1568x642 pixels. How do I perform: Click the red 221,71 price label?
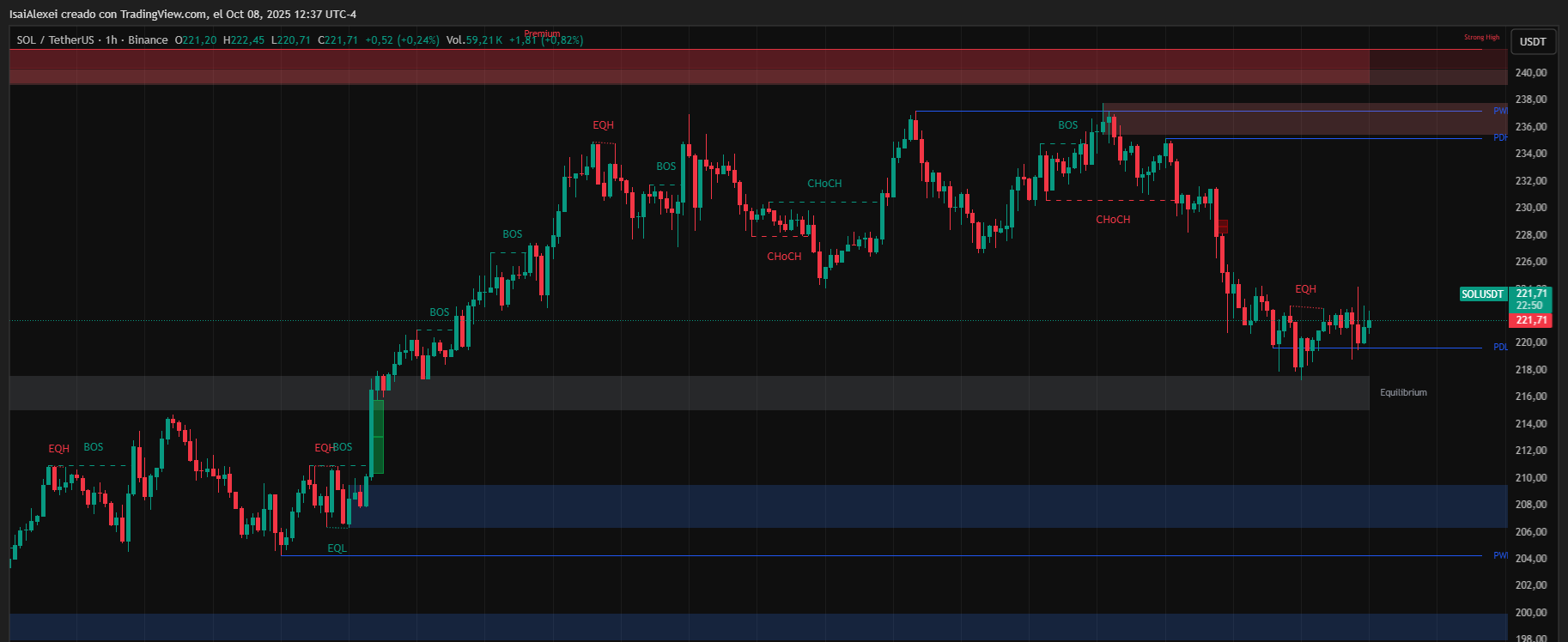(1530, 320)
